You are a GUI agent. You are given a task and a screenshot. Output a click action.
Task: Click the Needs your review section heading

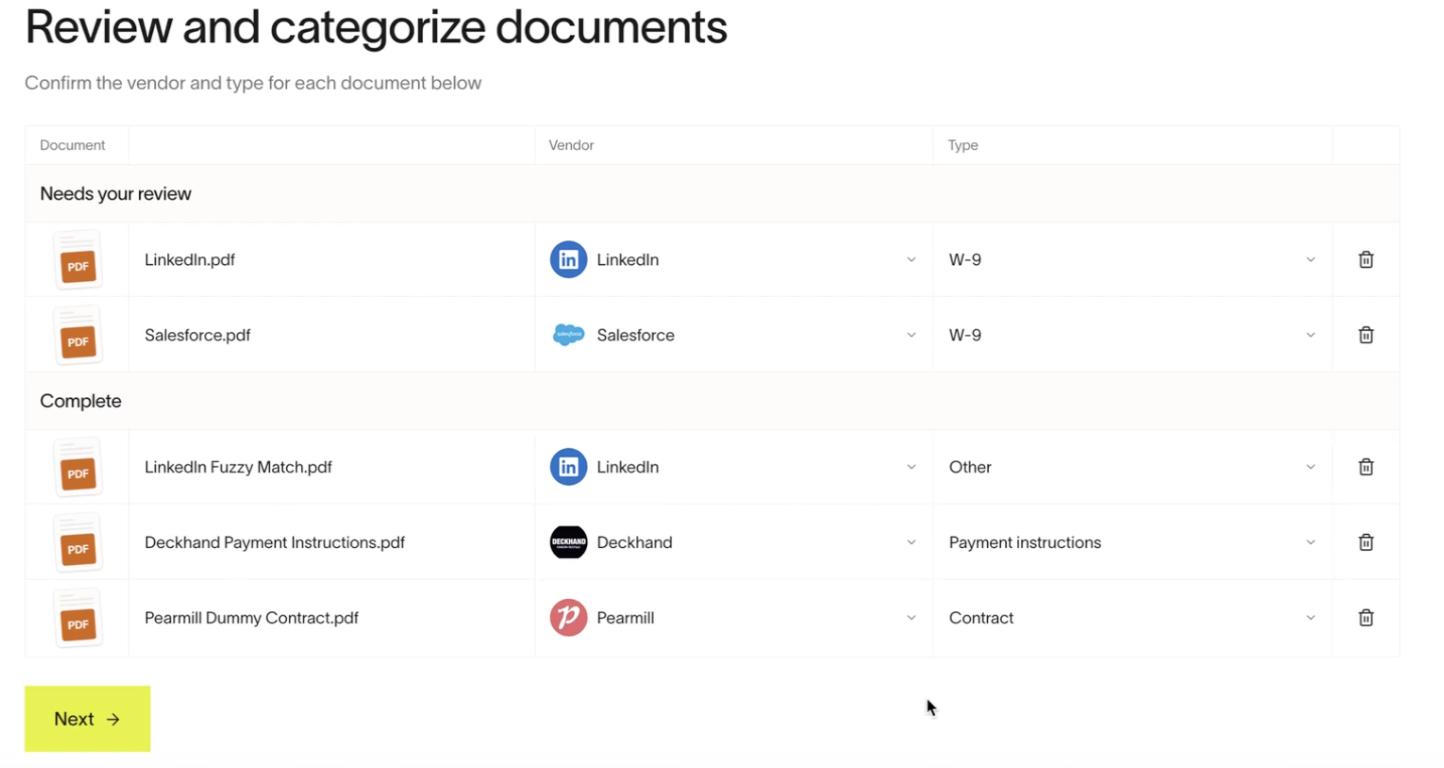[116, 194]
